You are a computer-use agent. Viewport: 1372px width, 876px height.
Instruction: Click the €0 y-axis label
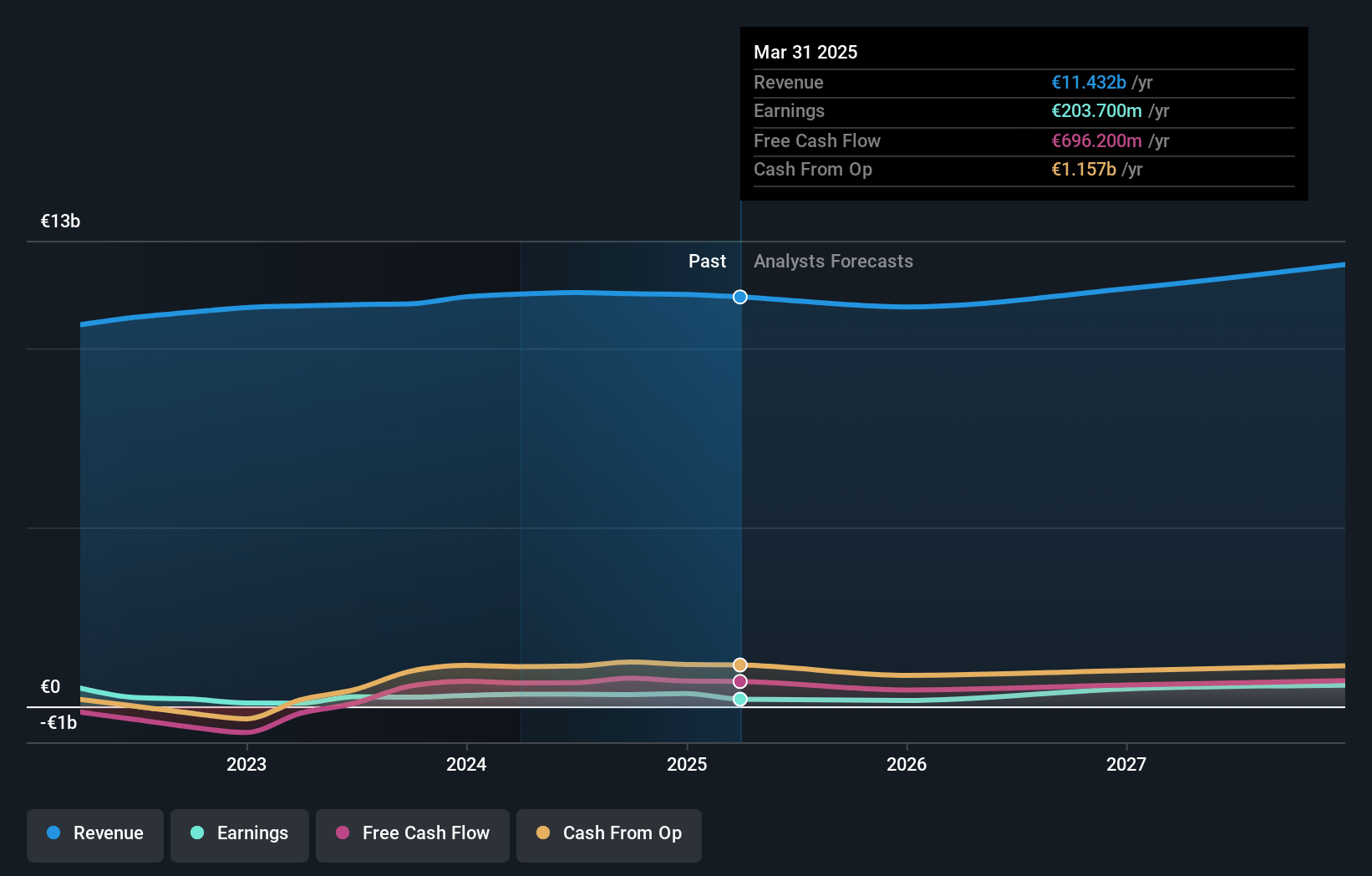(51, 687)
